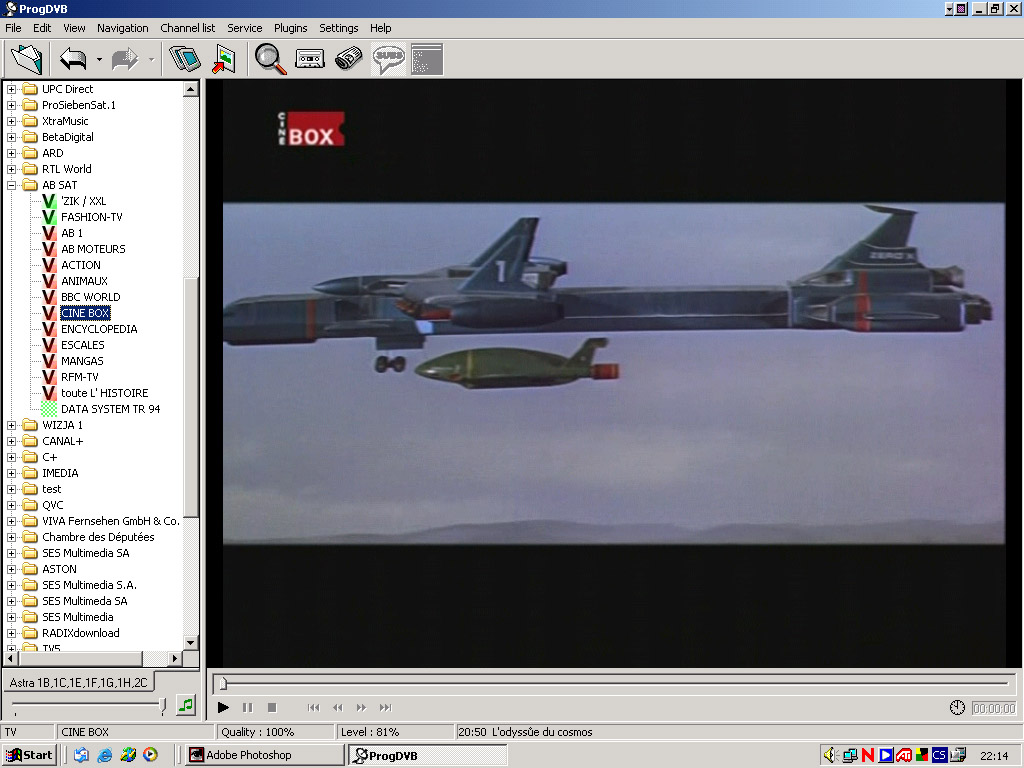Open the File menu

[13, 28]
